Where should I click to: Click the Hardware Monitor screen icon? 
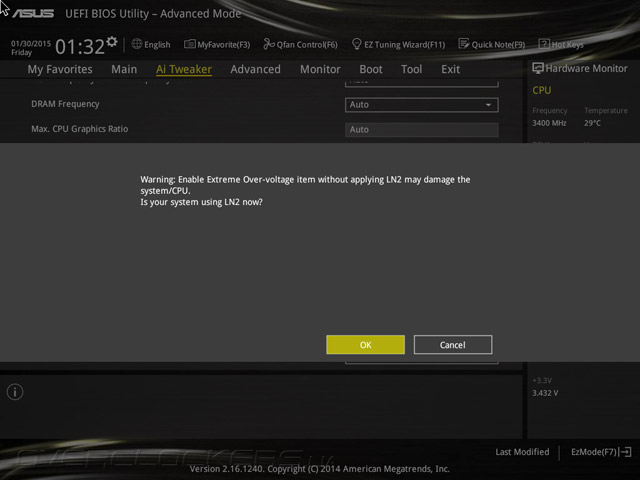click(538, 68)
